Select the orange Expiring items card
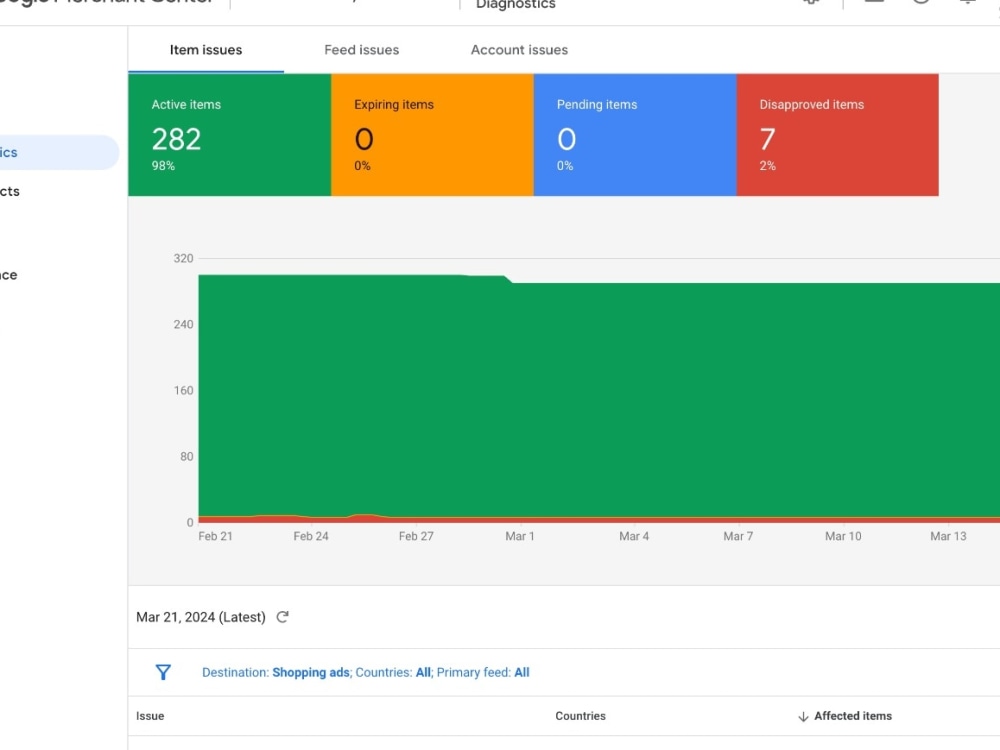The image size is (1000, 750). (432, 135)
